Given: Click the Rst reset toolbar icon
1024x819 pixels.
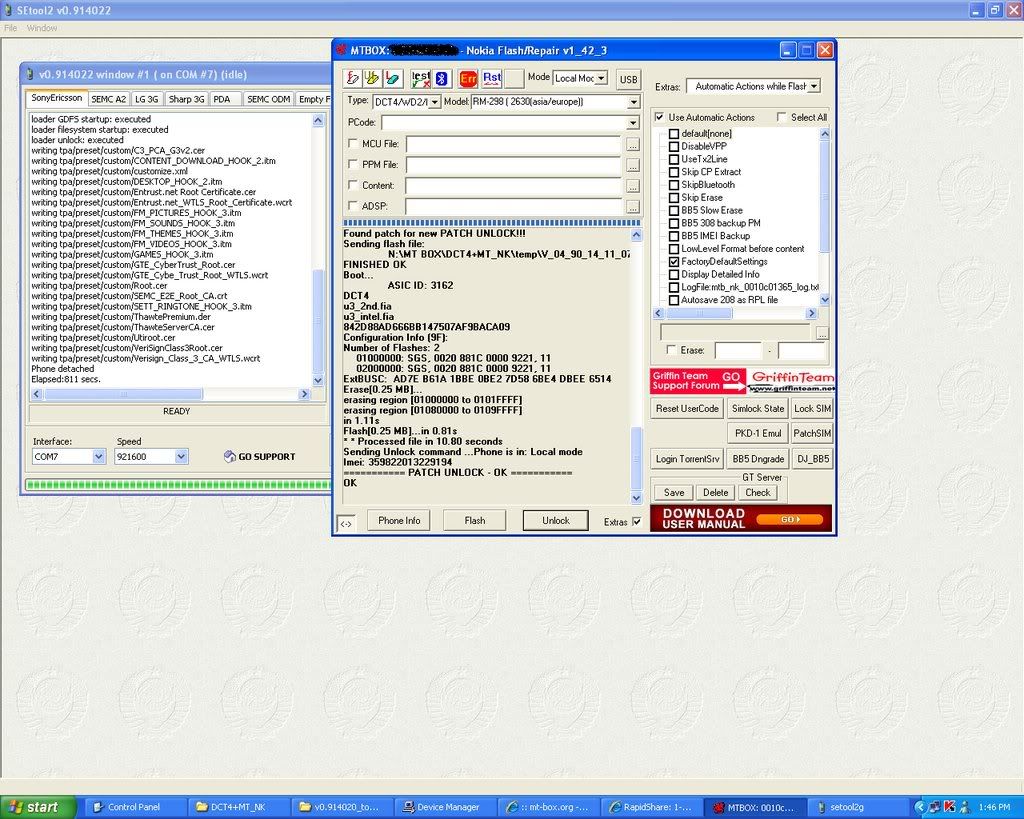Looking at the screenshot, I should pyautogui.click(x=492, y=78).
